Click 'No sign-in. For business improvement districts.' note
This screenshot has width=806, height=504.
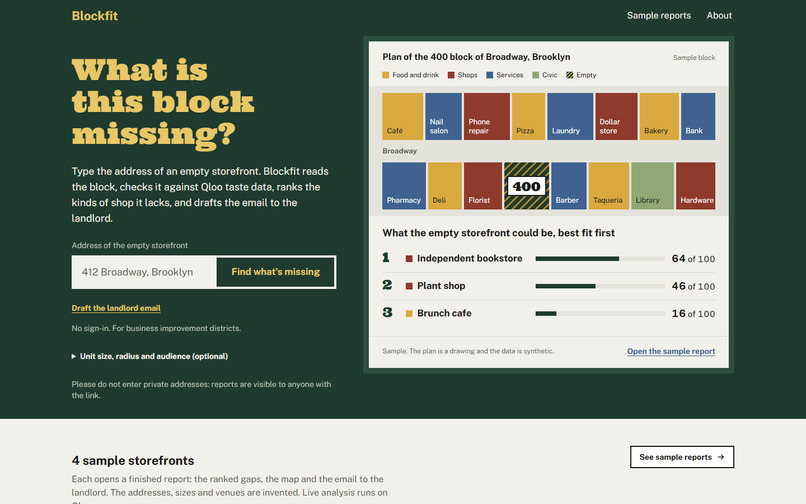[x=156, y=328]
